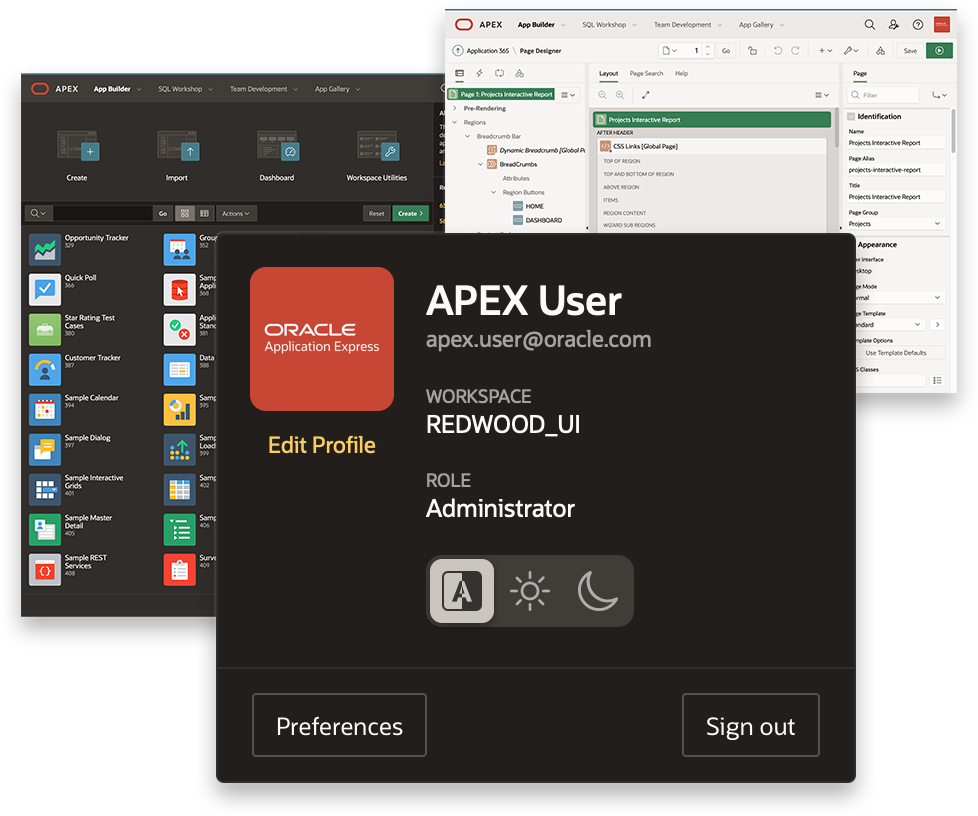978x816 pixels.
Task: Open the wrench Utilities menu in toolbar
Action: coord(851,51)
